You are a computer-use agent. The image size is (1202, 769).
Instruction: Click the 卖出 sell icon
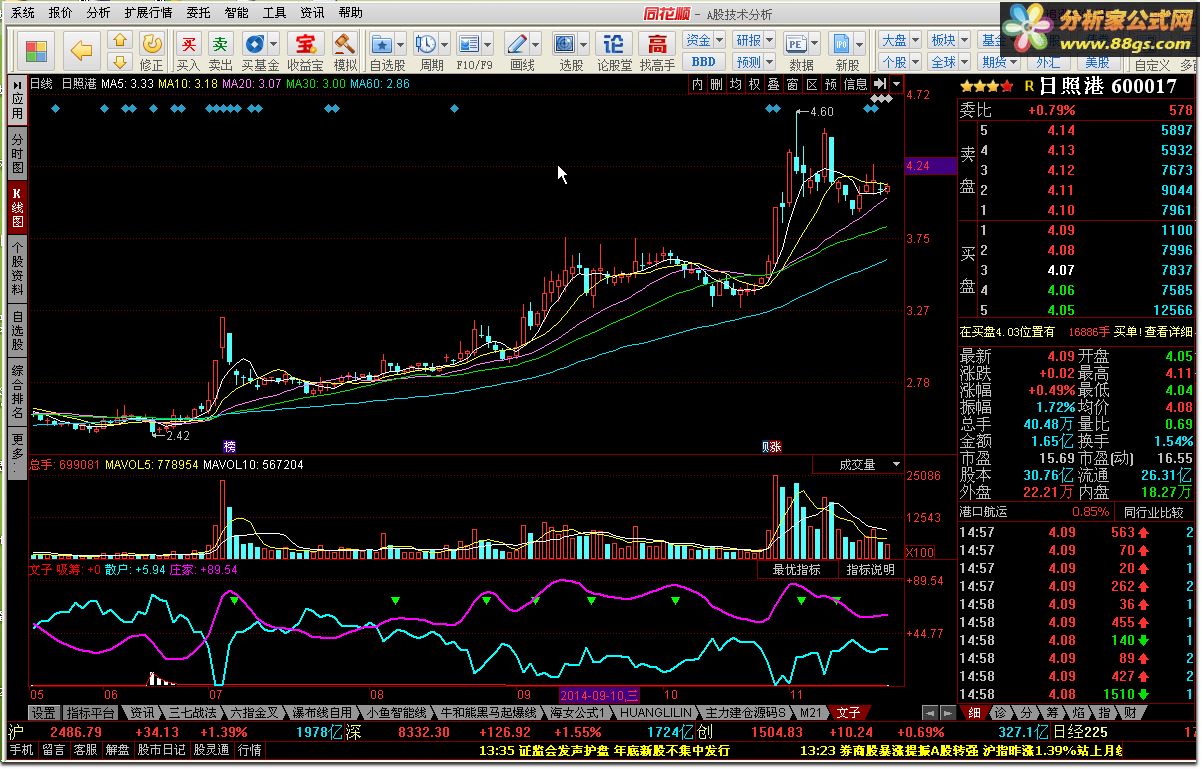220,50
